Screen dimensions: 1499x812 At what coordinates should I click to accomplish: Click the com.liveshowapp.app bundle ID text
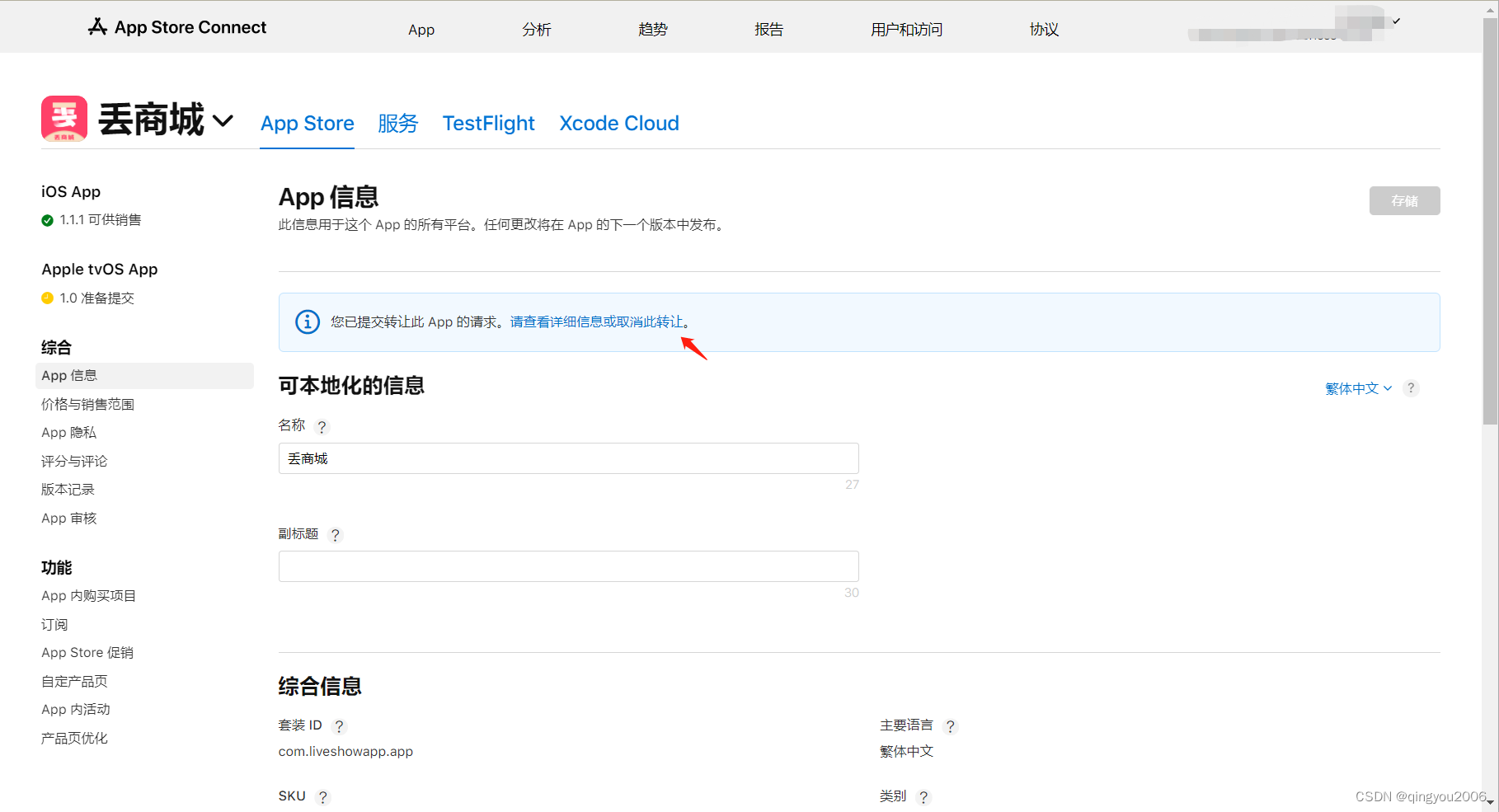345,752
